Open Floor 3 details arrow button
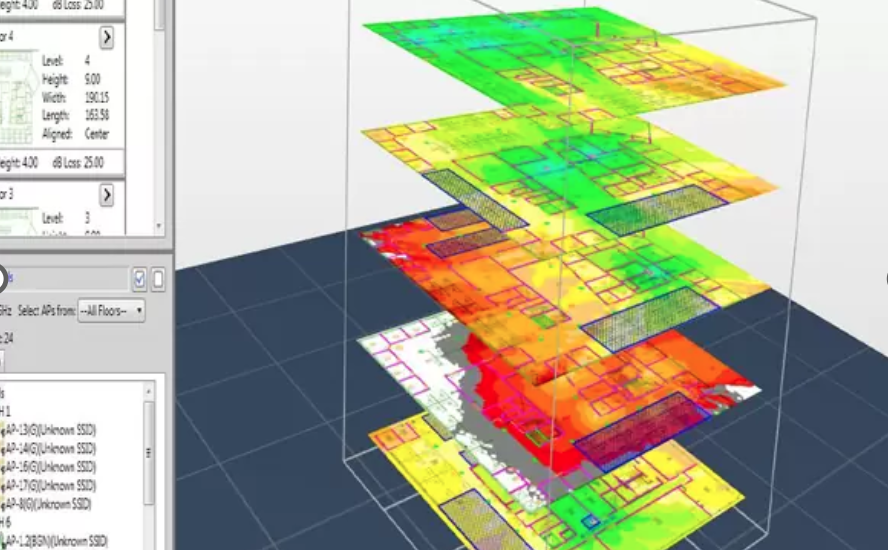Screen dimensions: 888x550 [106, 195]
